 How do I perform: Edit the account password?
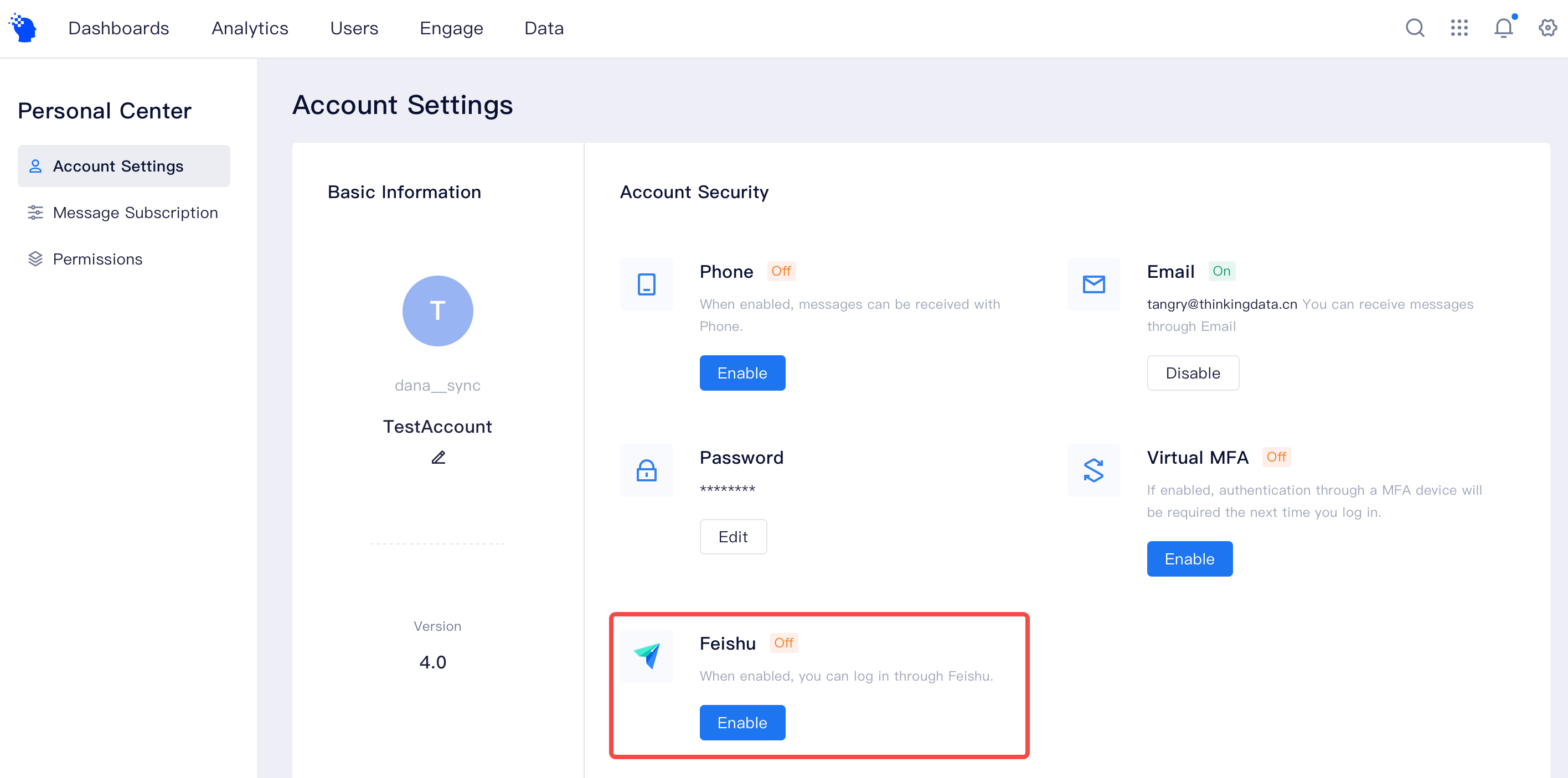pyautogui.click(x=733, y=537)
